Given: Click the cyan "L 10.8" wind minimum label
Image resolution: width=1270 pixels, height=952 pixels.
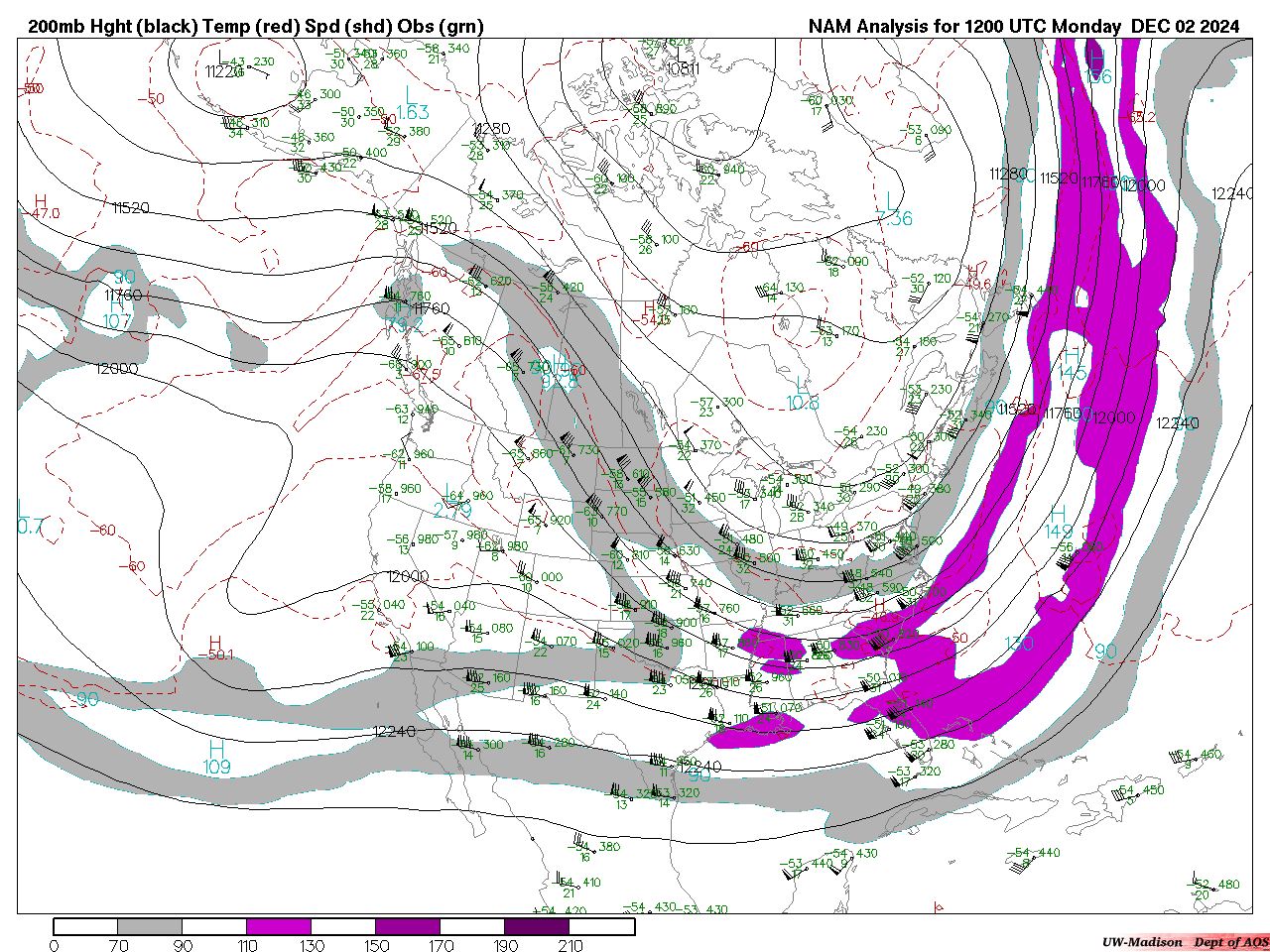Looking at the screenshot, I should pyautogui.click(x=802, y=393).
